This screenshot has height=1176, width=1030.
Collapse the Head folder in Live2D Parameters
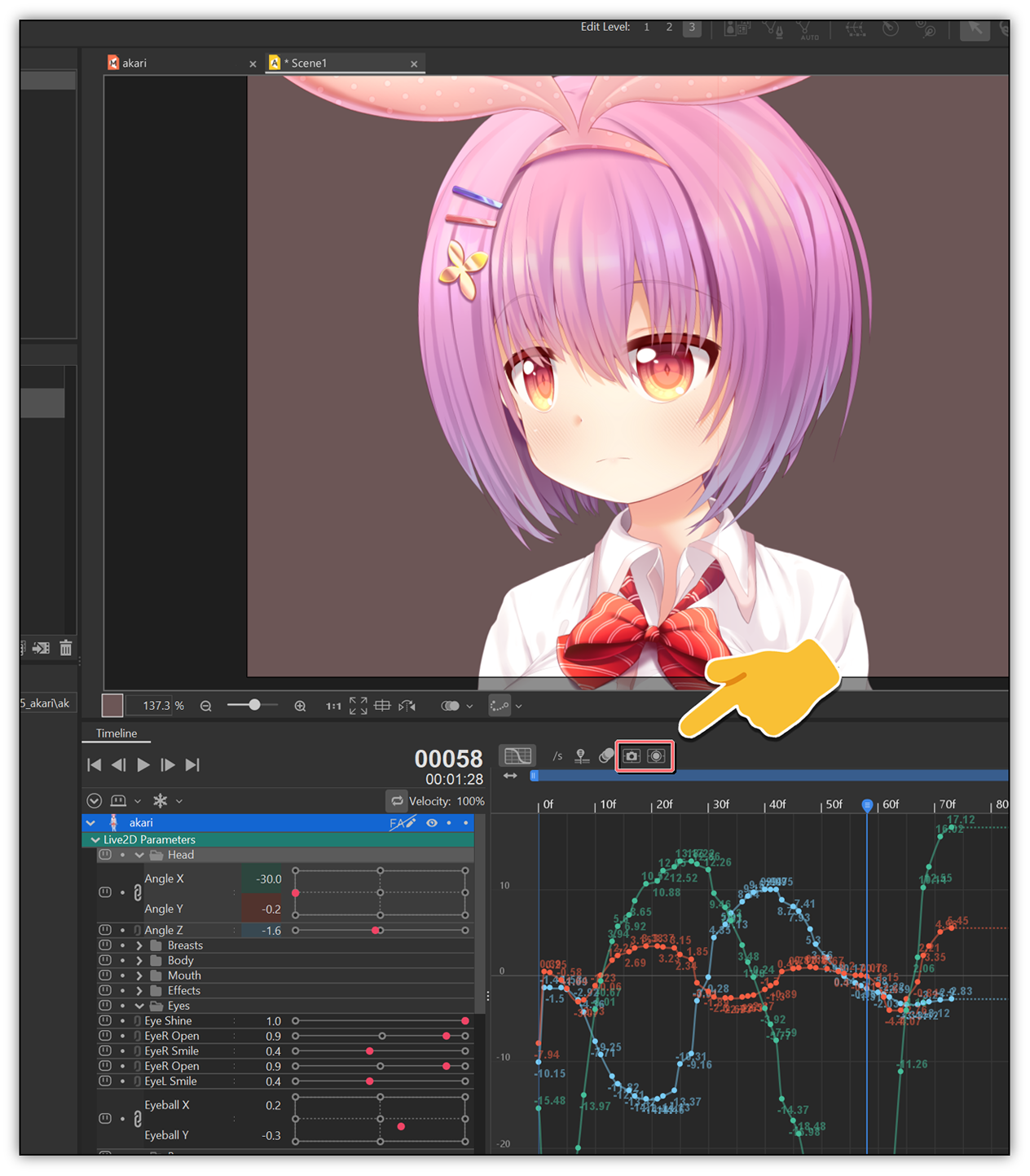click(139, 855)
